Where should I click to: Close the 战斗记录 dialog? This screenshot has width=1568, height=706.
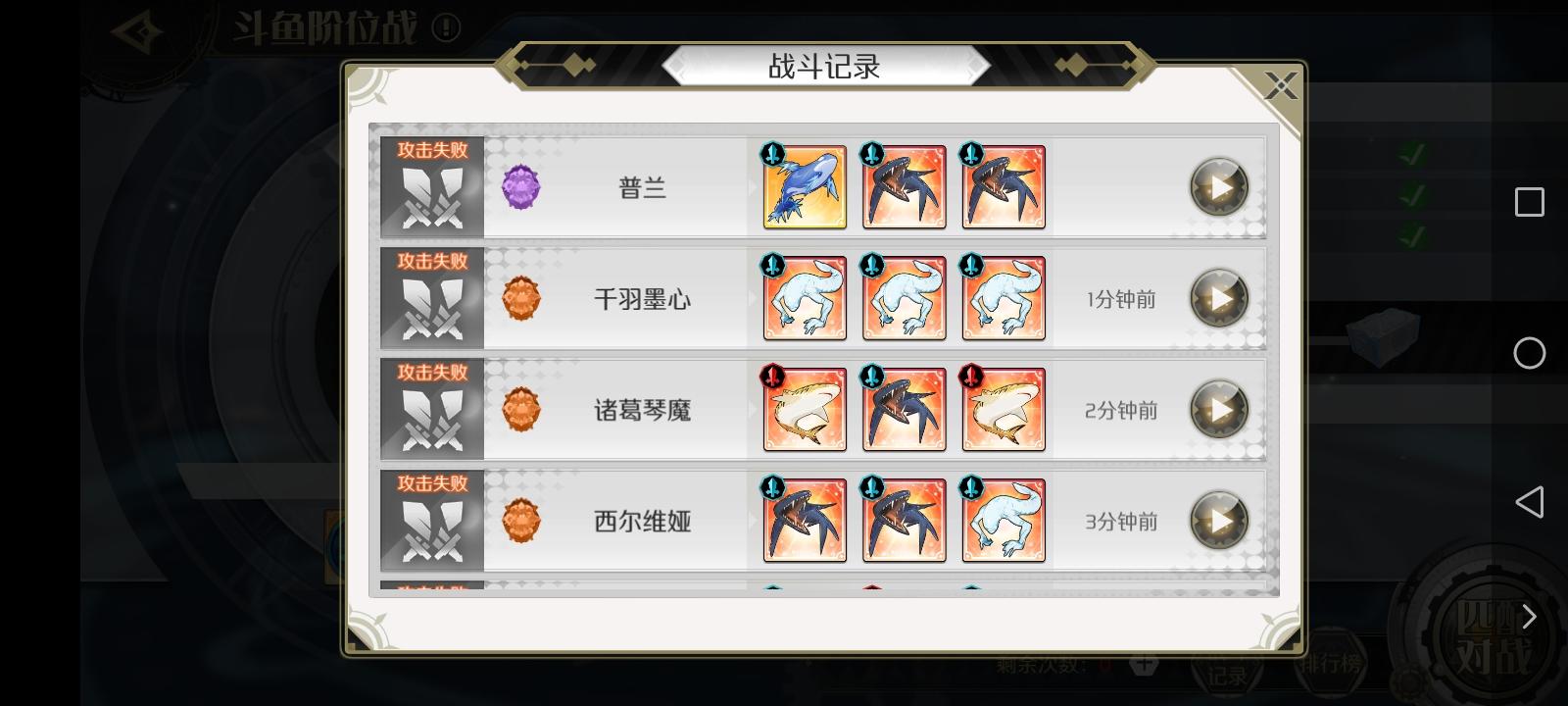coord(1280,86)
